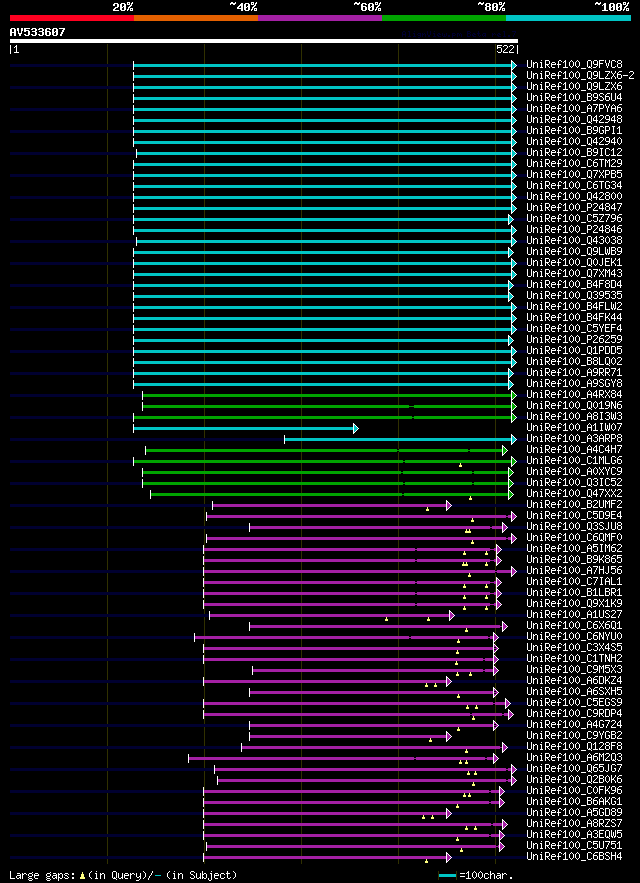Click the purple alignment bar for UniRef100_C9YGB2
The height and width of the screenshot is (883, 640).
[x=351, y=737]
